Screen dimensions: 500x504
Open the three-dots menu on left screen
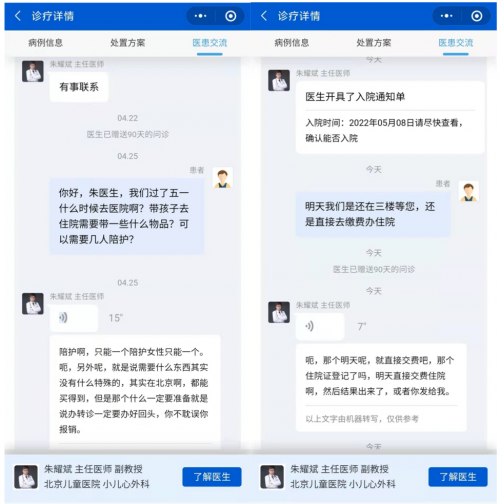[x=200, y=16]
